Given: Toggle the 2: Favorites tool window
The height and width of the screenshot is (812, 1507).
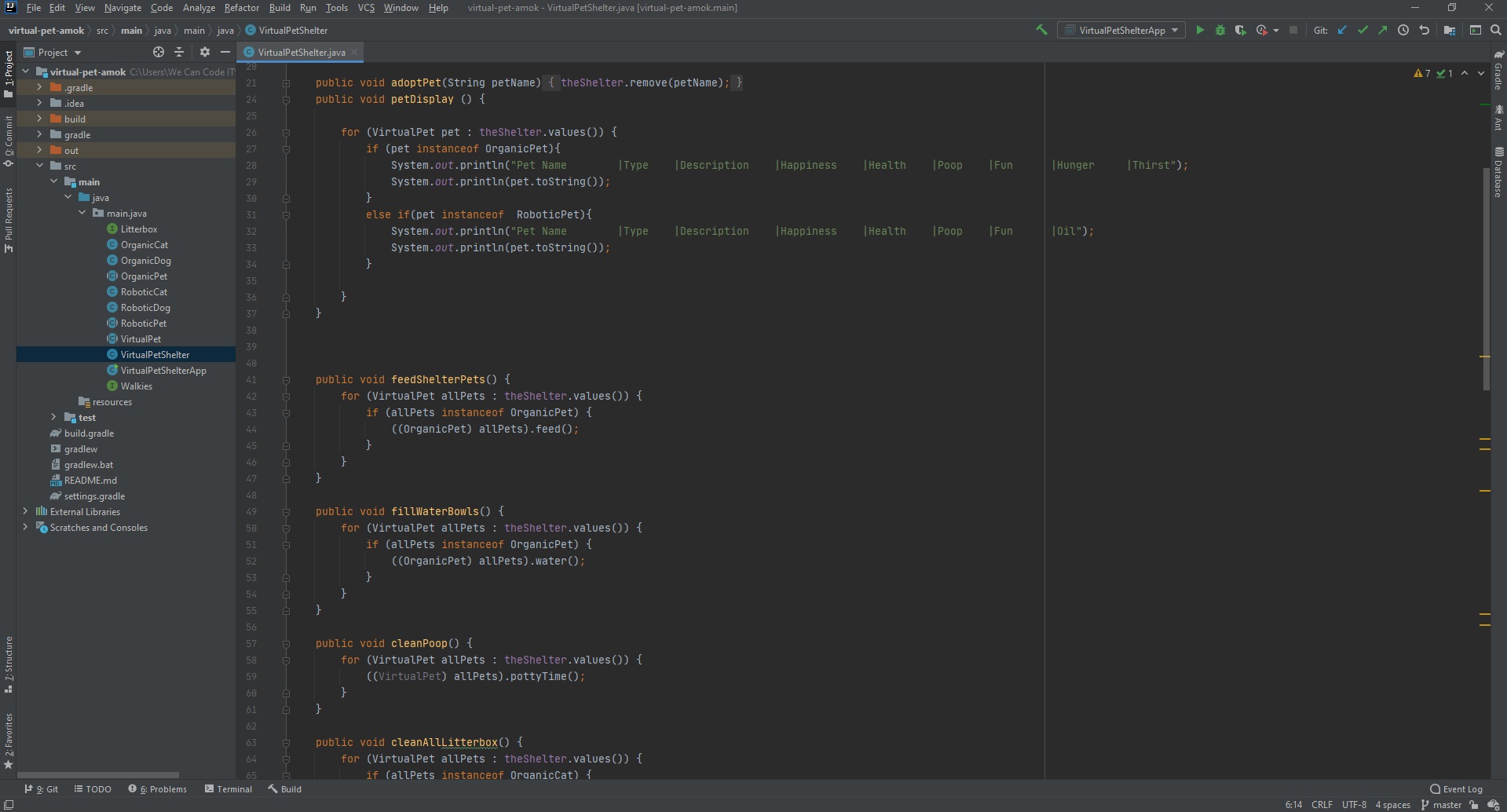Looking at the screenshot, I should click(8, 741).
